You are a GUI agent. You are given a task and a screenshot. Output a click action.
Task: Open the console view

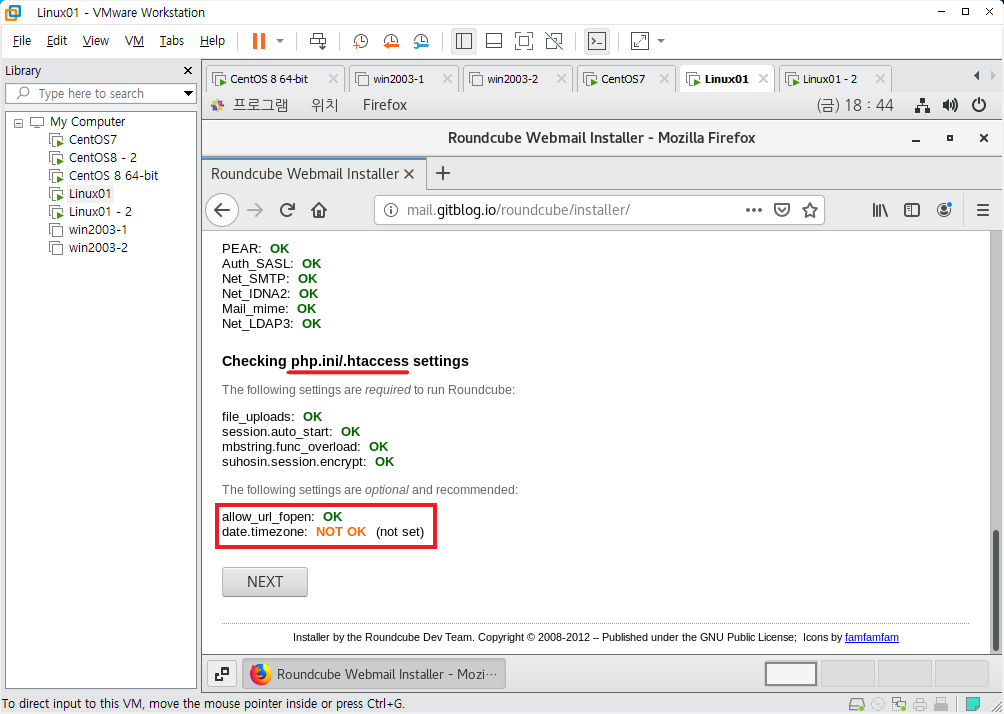tap(597, 41)
